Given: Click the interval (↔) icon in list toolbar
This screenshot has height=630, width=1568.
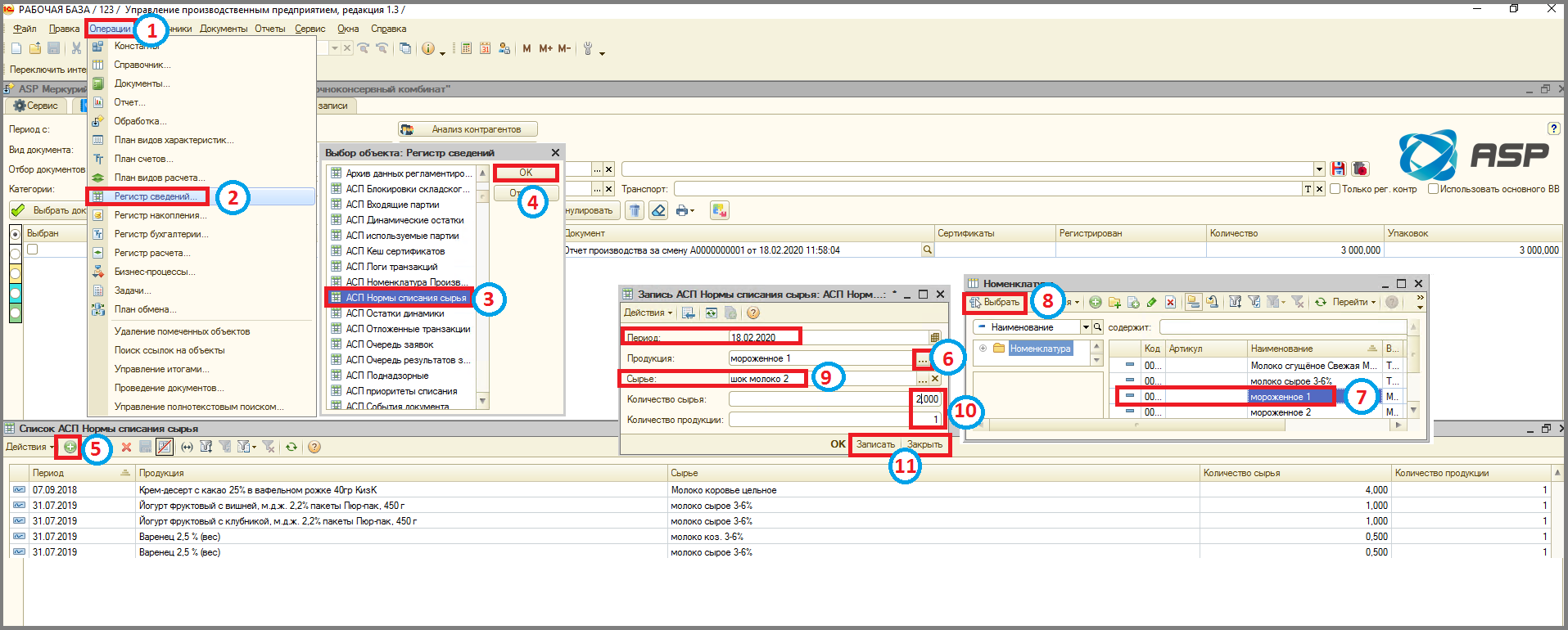Looking at the screenshot, I should tap(187, 447).
